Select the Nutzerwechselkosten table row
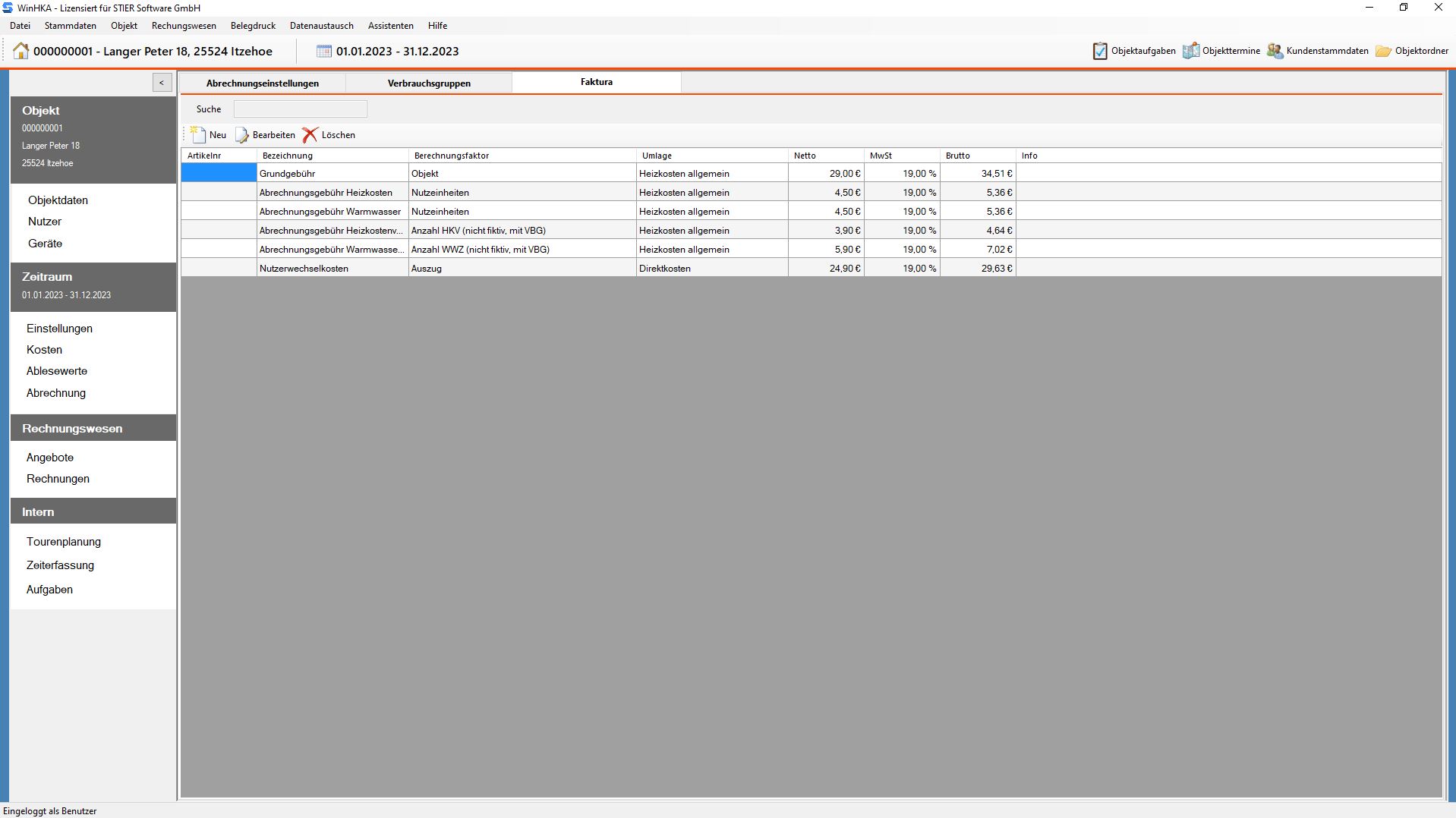Image resolution: width=1456 pixels, height=818 pixels. coord(304,269)
